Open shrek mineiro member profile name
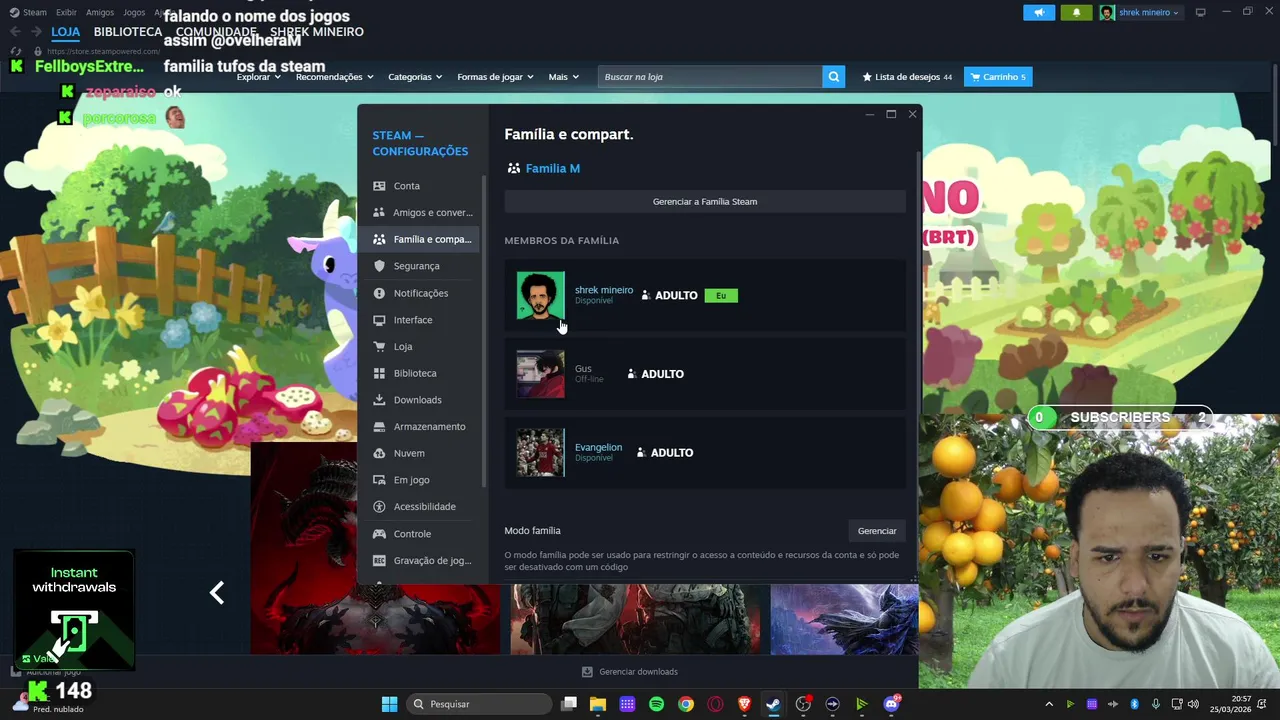This screenshot has width=1280, height=720. click(604, 290)
